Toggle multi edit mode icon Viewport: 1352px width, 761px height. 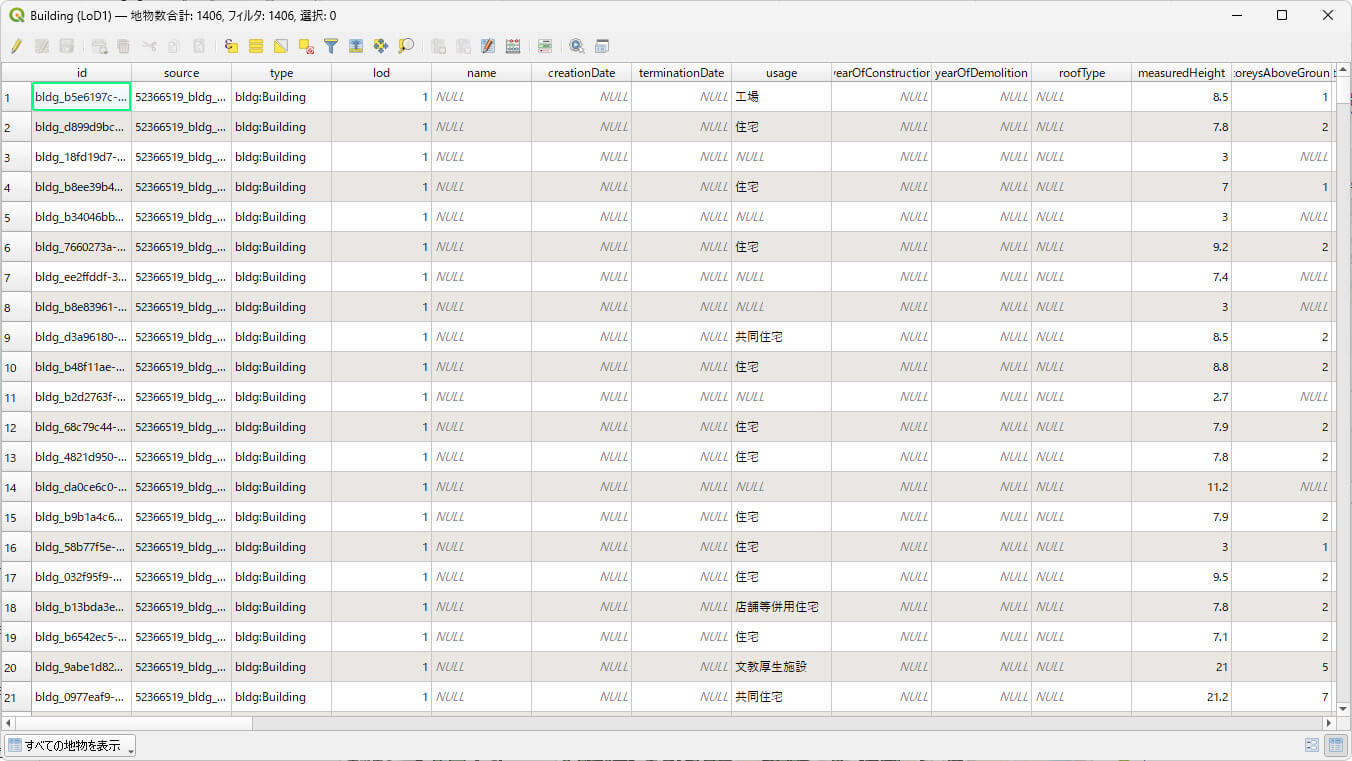[x=42, y=46]
